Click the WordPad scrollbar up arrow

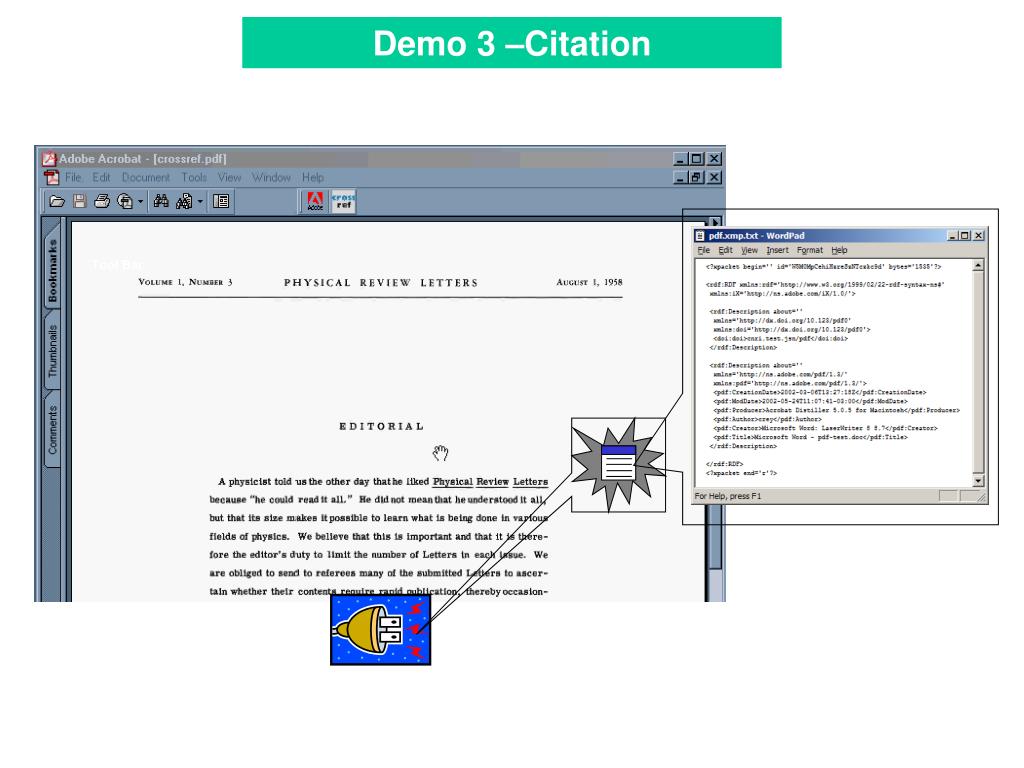coord(978,265)
